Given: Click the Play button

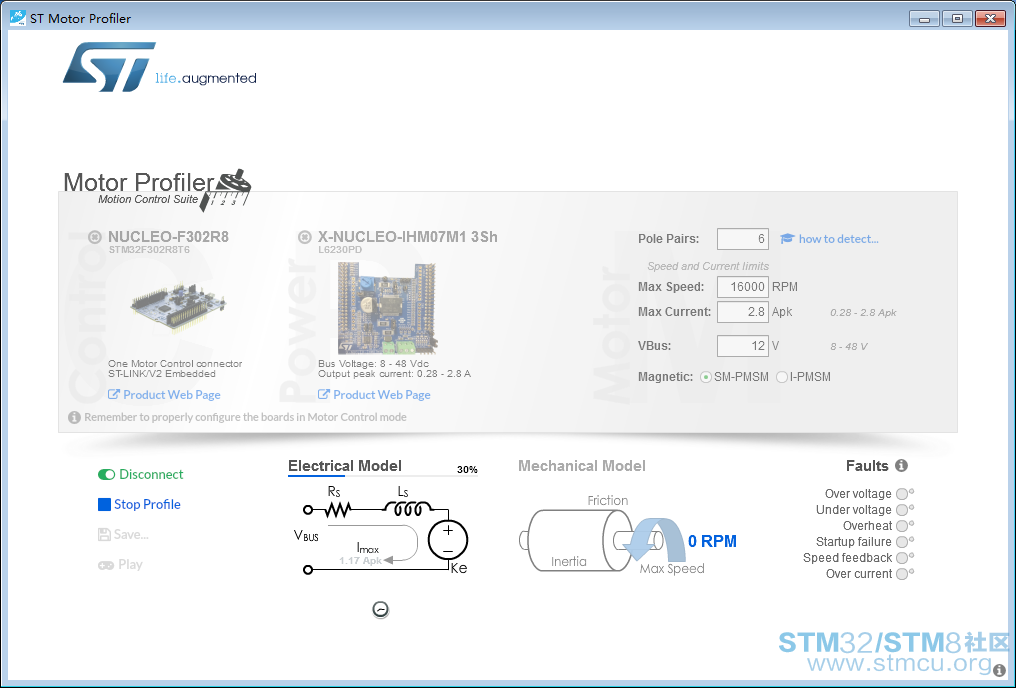Looking at the screenshot, I should pyautogui.click(x=121, y=565).
